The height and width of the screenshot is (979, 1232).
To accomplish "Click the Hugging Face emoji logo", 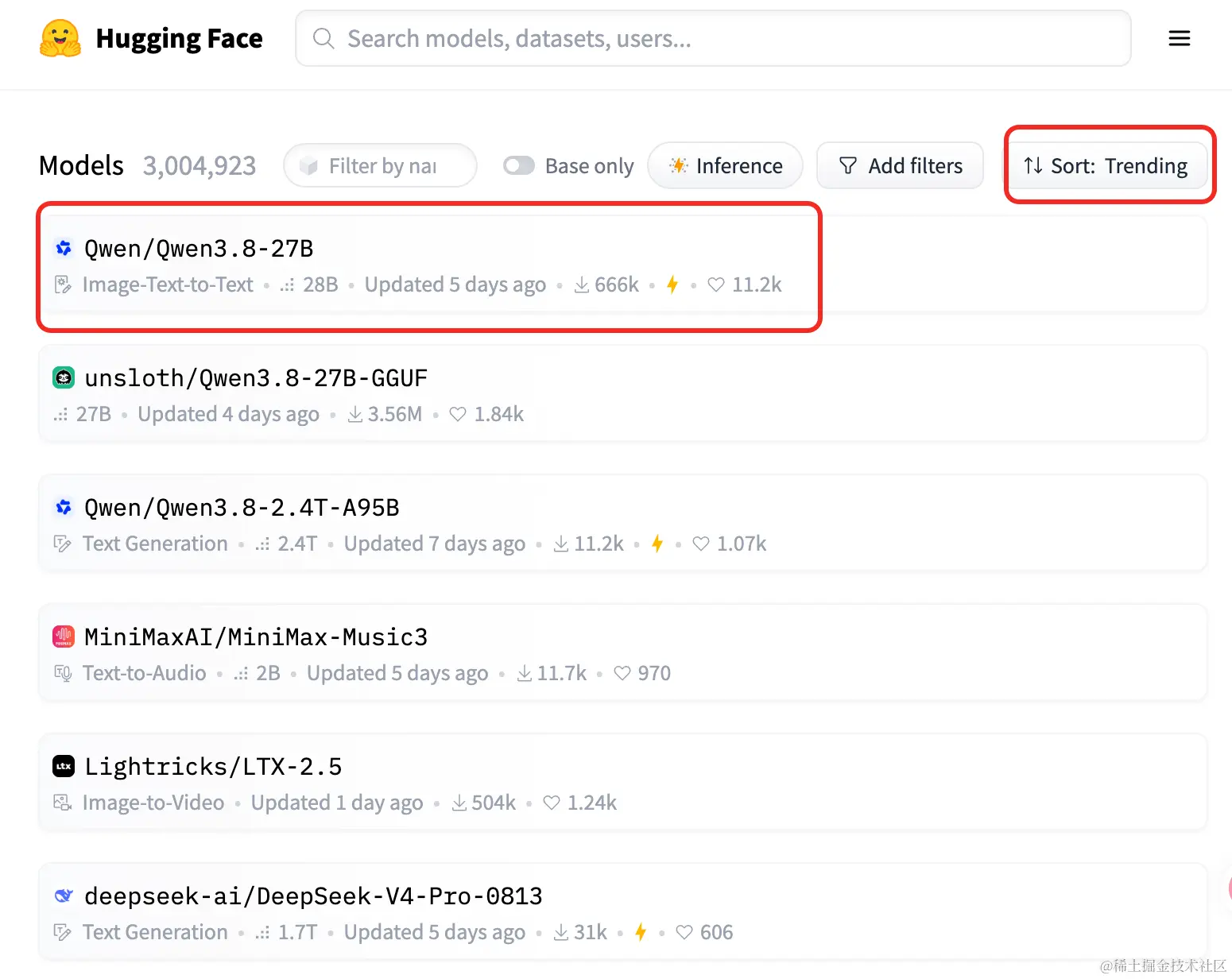I will (x=60, y=38).
